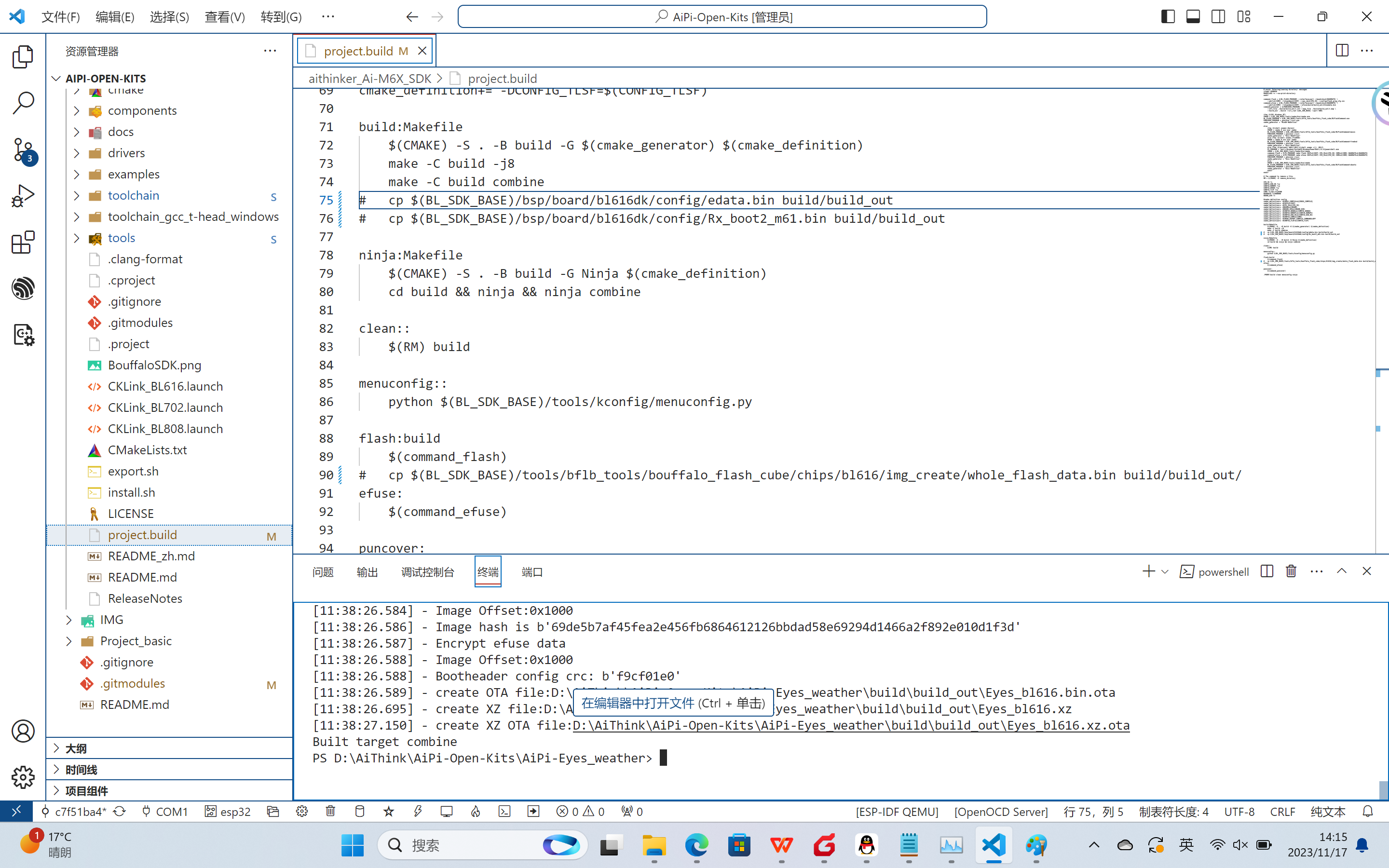
Task: Switch to the 端口 ports tab
Action: point(532,572)
